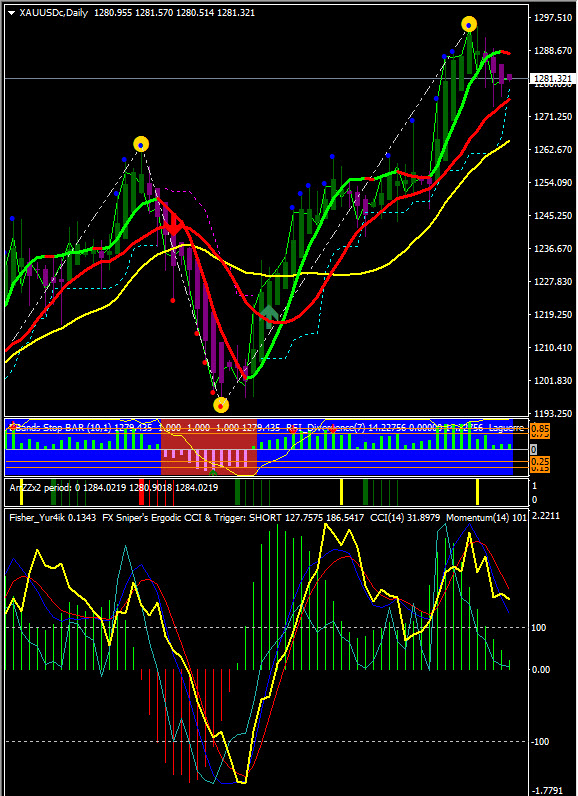Screen dimensions: 578x796
Task: Open the chart menu triangle beside XAUUSDc
Action: click(x=11, y=13)
